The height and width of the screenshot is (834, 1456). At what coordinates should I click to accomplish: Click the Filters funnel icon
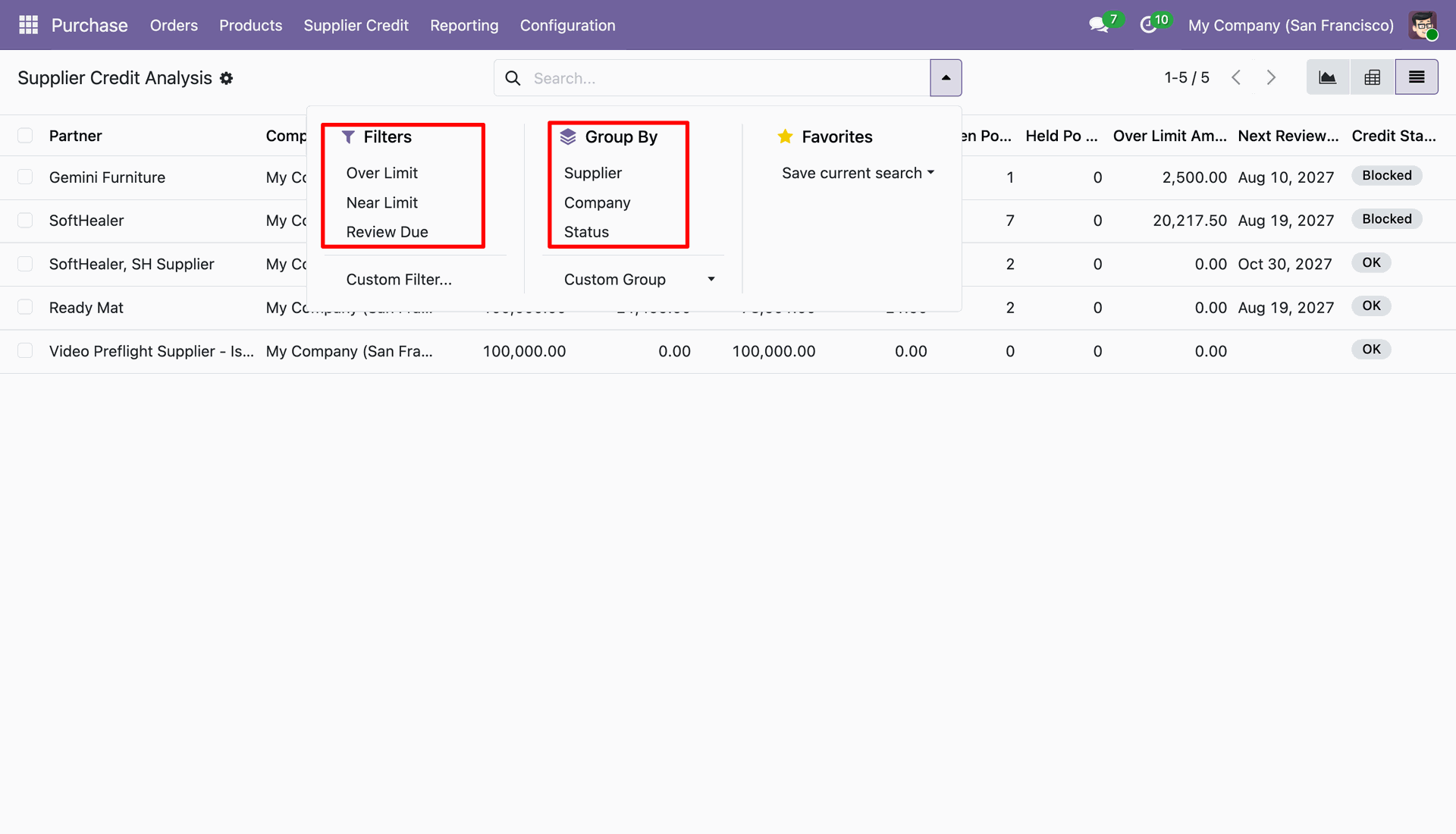click(348, 137)
